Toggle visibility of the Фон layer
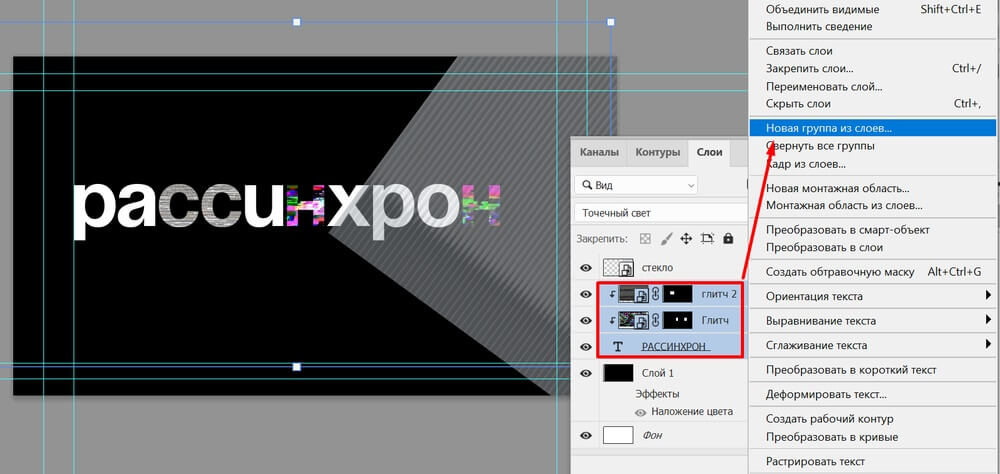The image size is (1000, 474). (x=585, y=435)
